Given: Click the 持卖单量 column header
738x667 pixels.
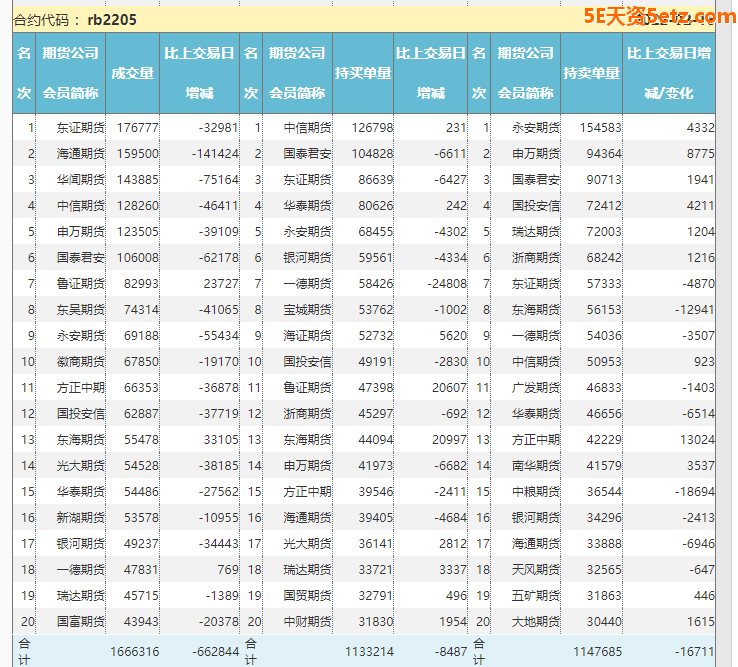Looking at the screenshot, I should (x=591, y=73).
